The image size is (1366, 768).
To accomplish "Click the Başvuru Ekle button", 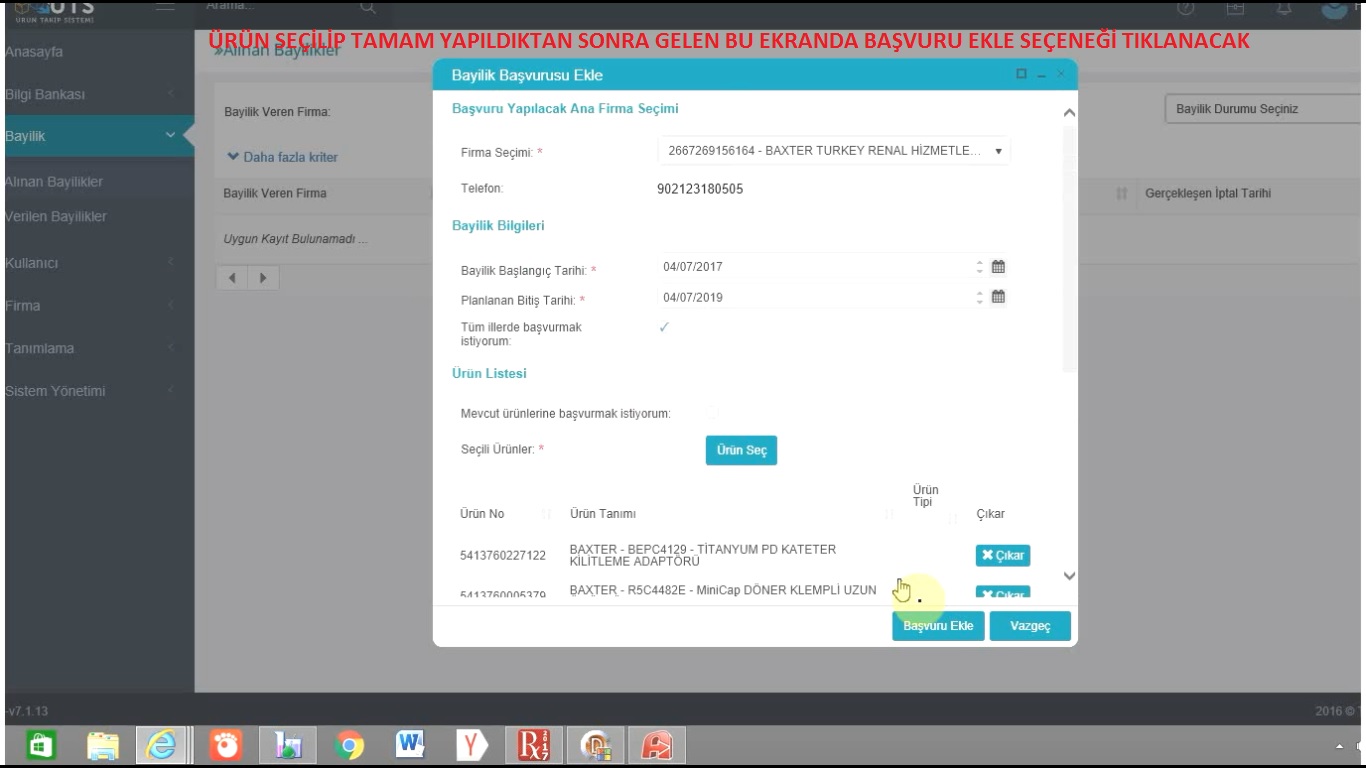I will 938,626.
